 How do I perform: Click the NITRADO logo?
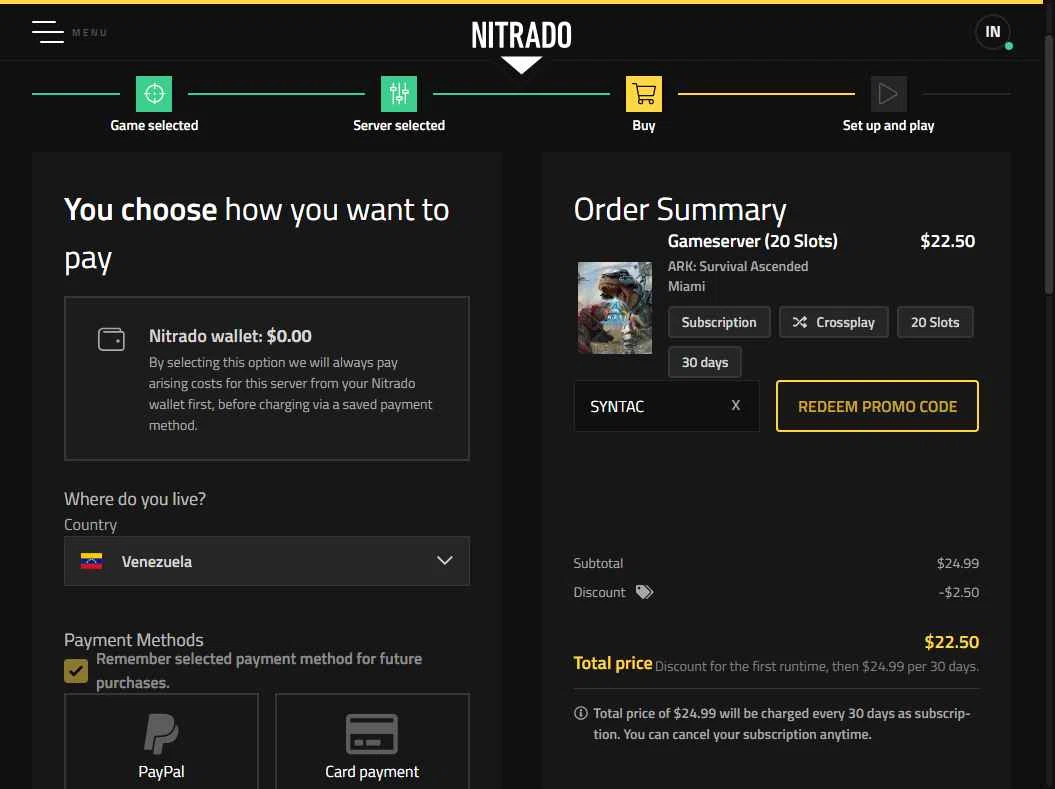click(x=521, y=36)
